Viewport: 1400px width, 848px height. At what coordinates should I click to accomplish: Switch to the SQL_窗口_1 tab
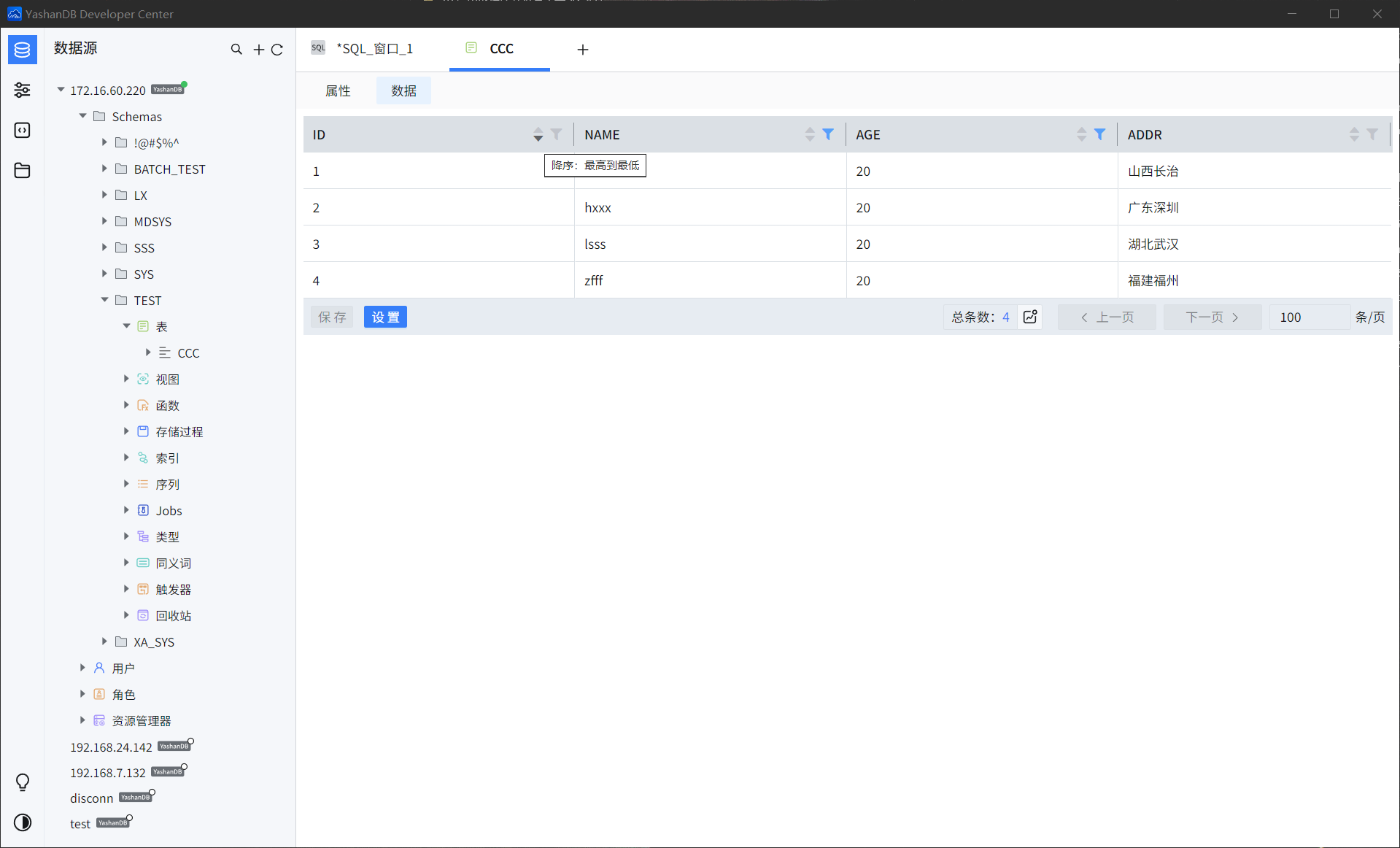(375, 48)
